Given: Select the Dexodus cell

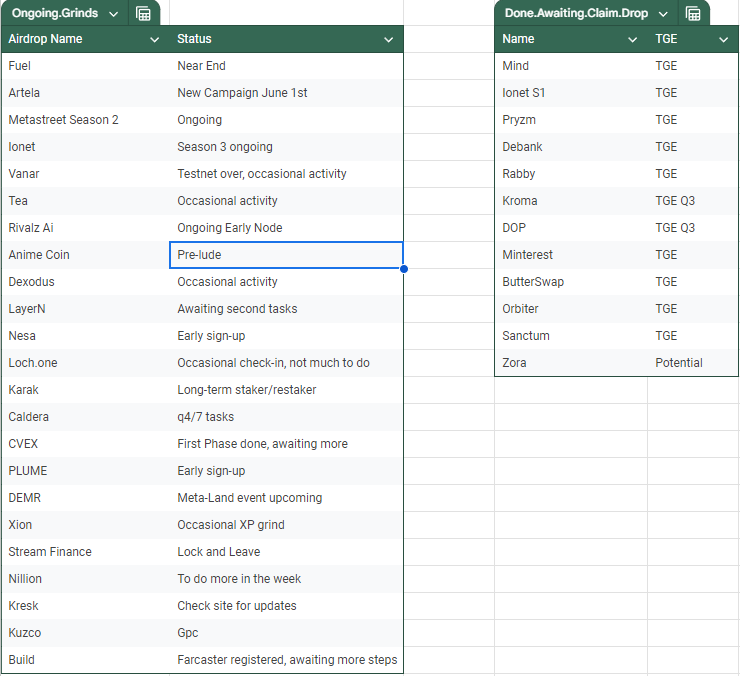Looking at the screenshot, I should [x=85, y=282].
